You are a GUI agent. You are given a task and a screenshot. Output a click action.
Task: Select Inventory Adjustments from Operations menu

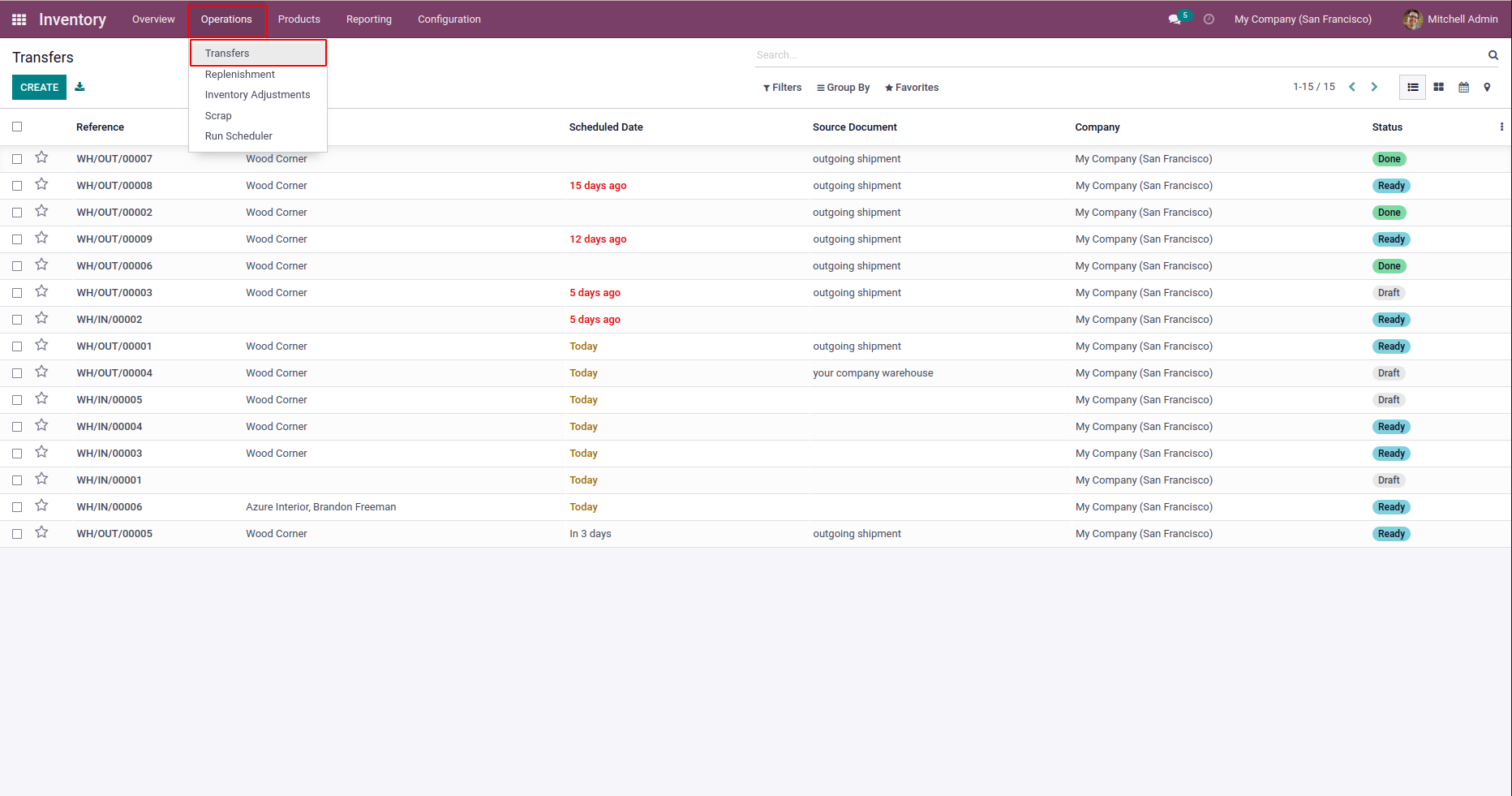(257, 95)
